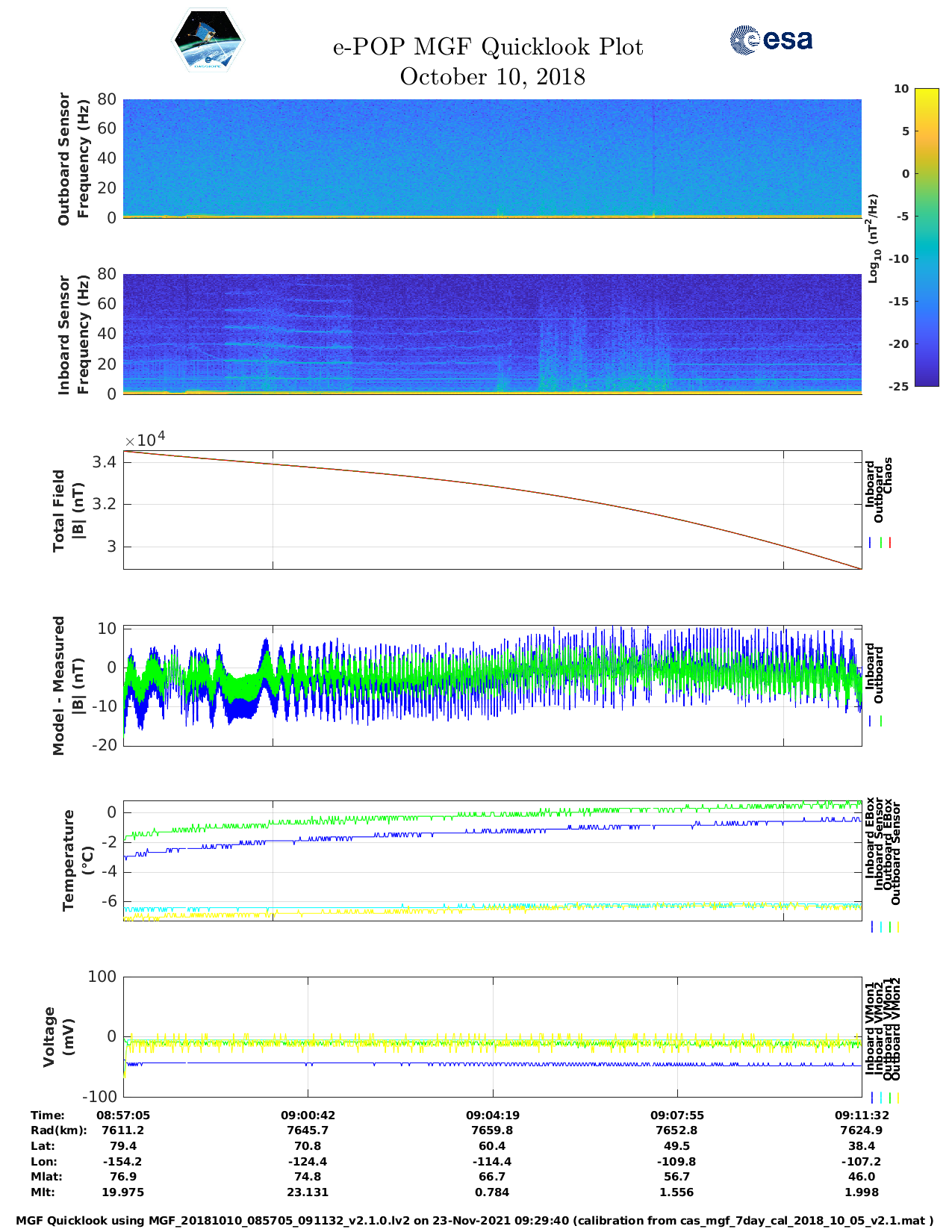Click the 08:57:05 start time label
This screenshot has width=952, height=1232.
coord(123,1115)
